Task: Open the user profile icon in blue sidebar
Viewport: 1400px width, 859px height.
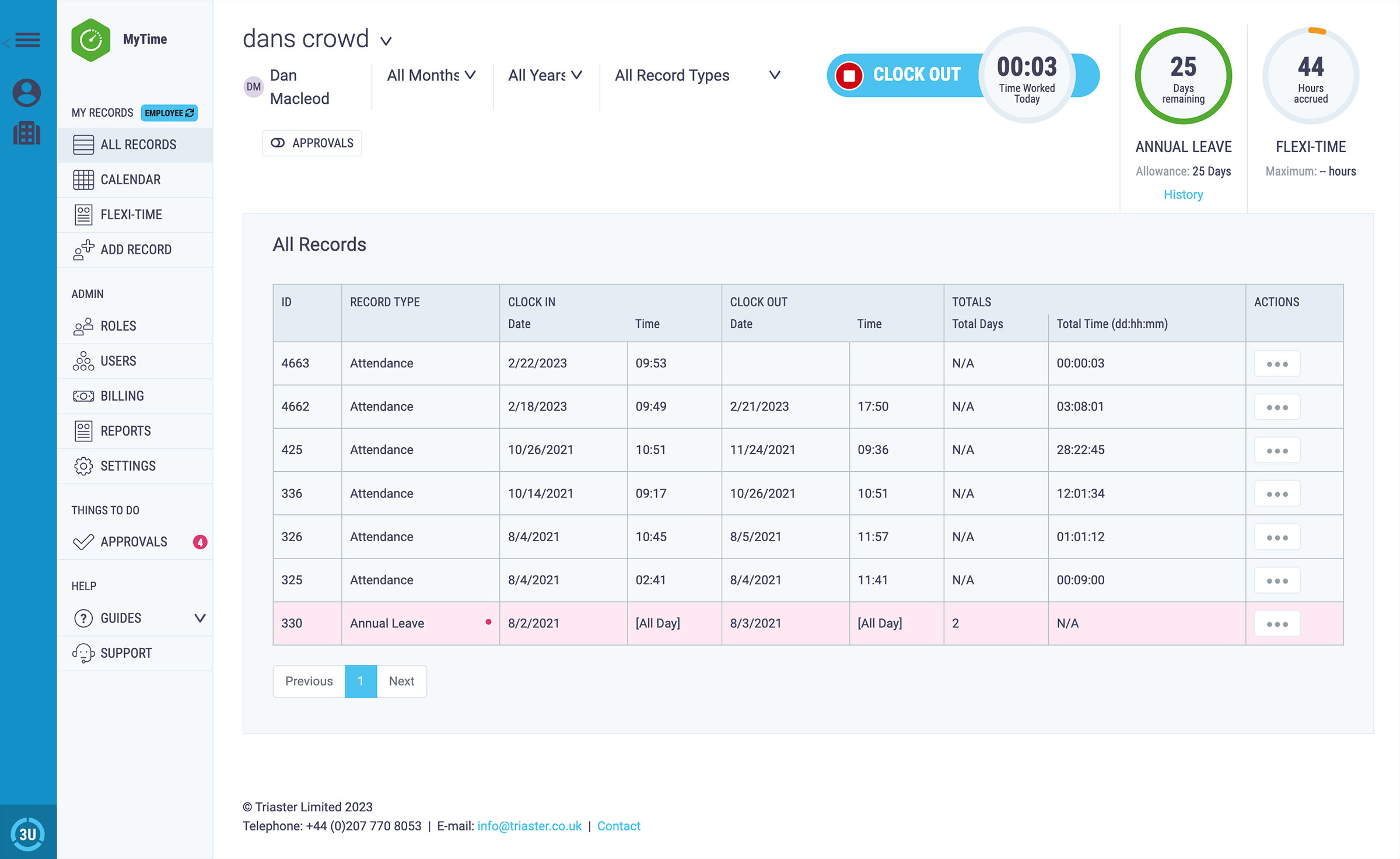Action: click(27, 92)
